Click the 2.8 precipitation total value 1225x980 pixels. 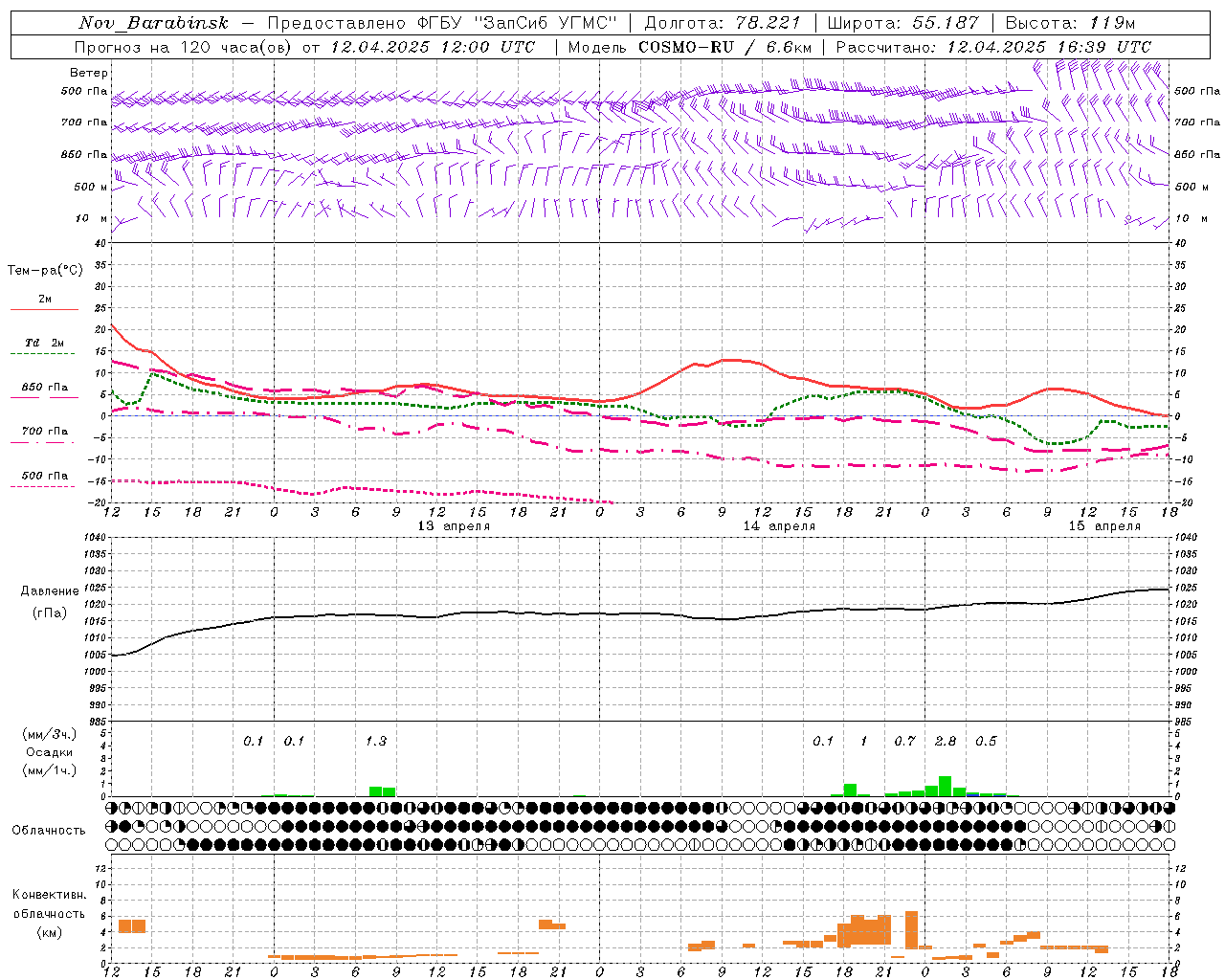pyautogui.click(x=946, y=741)
